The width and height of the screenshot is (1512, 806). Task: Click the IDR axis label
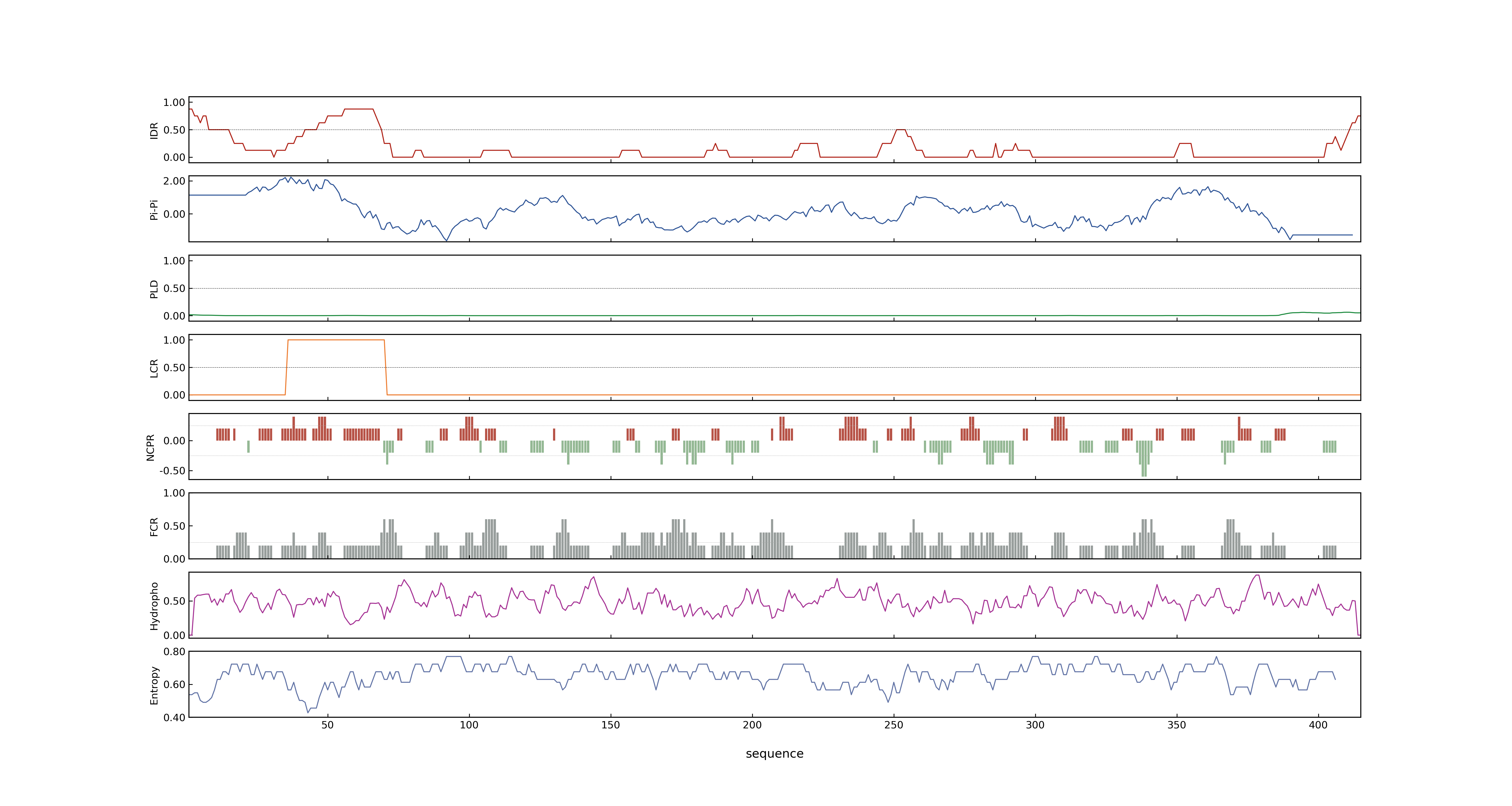154,130
